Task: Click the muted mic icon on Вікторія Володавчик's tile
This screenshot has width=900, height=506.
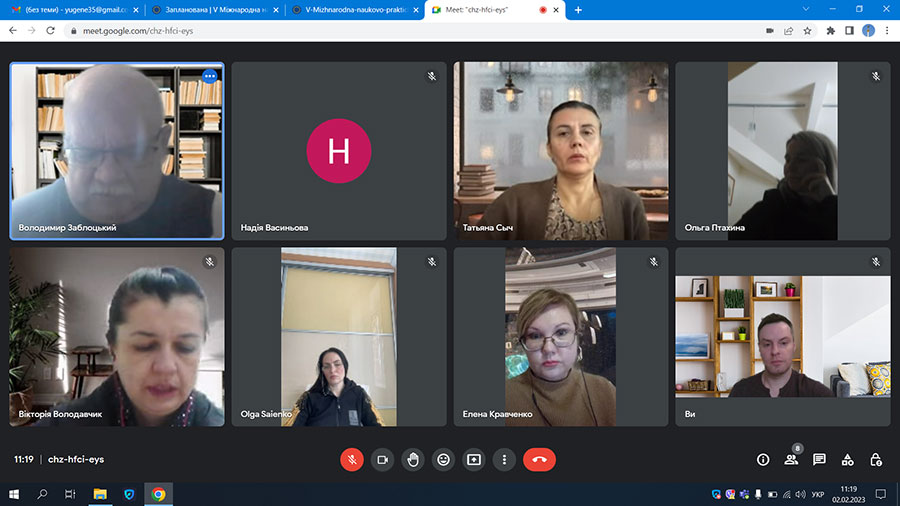Action: tap(210, 262)
